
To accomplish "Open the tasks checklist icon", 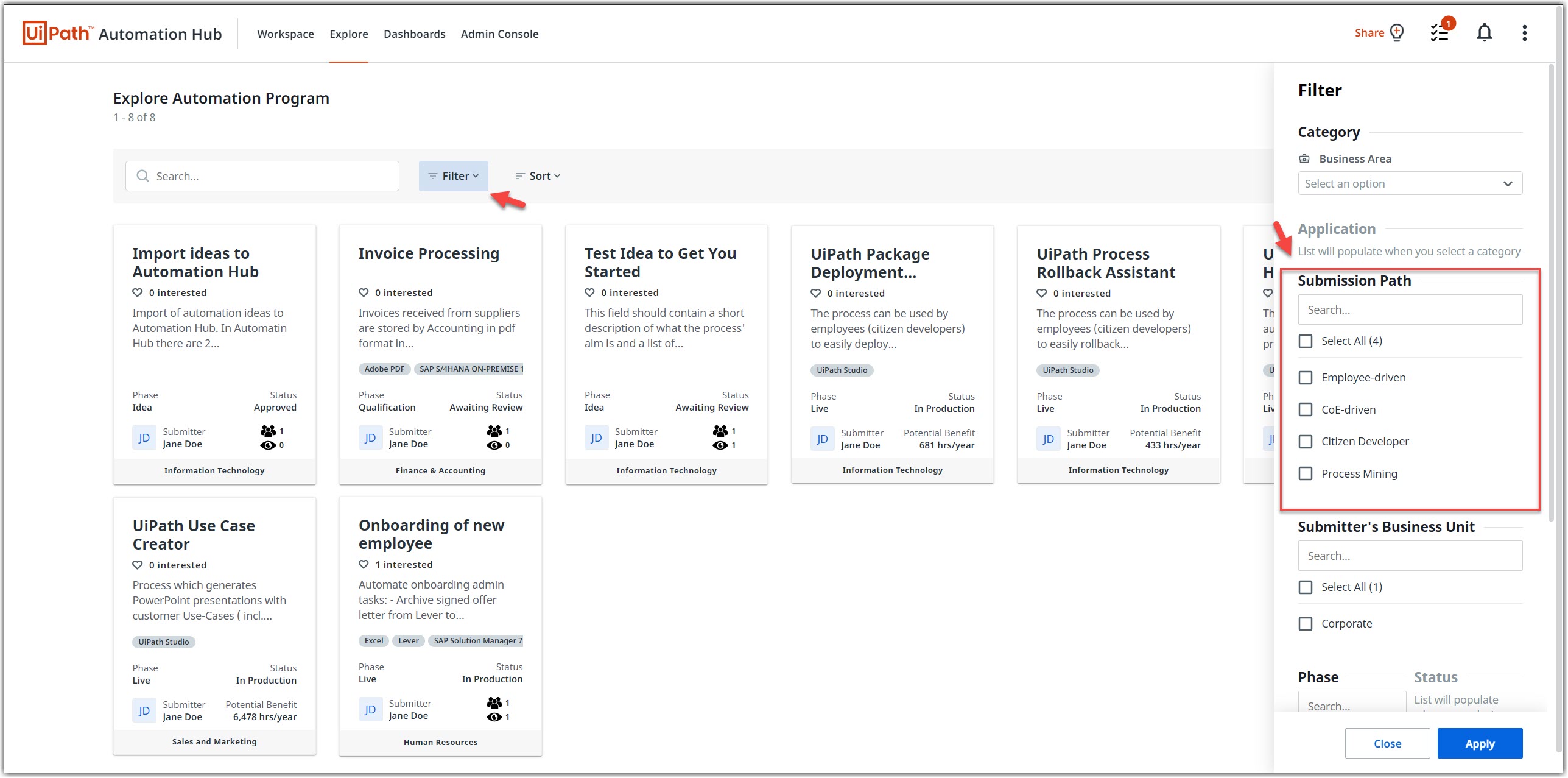I will (1440, 33).
